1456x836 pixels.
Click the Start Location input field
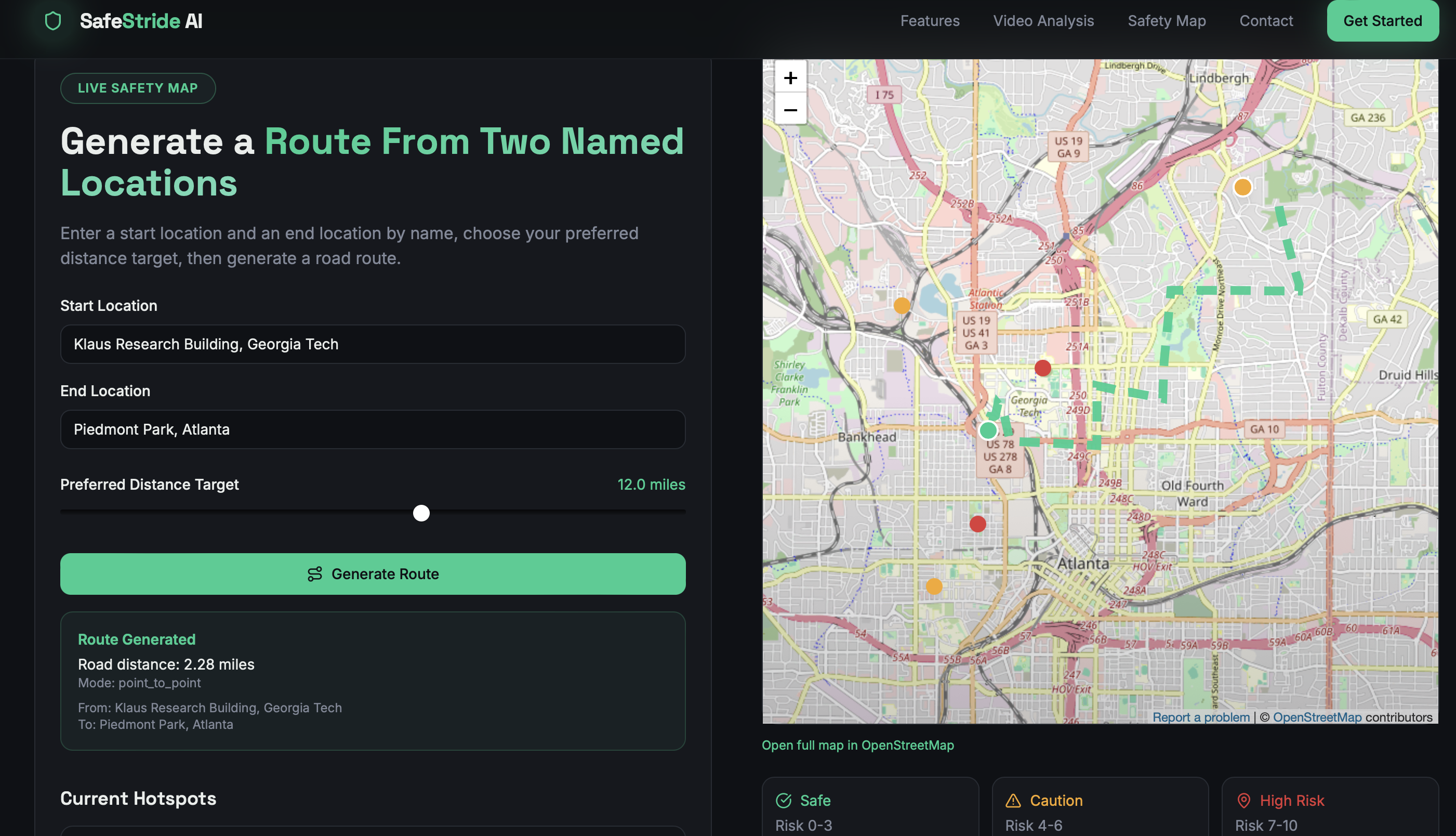[x=373, y=344]
